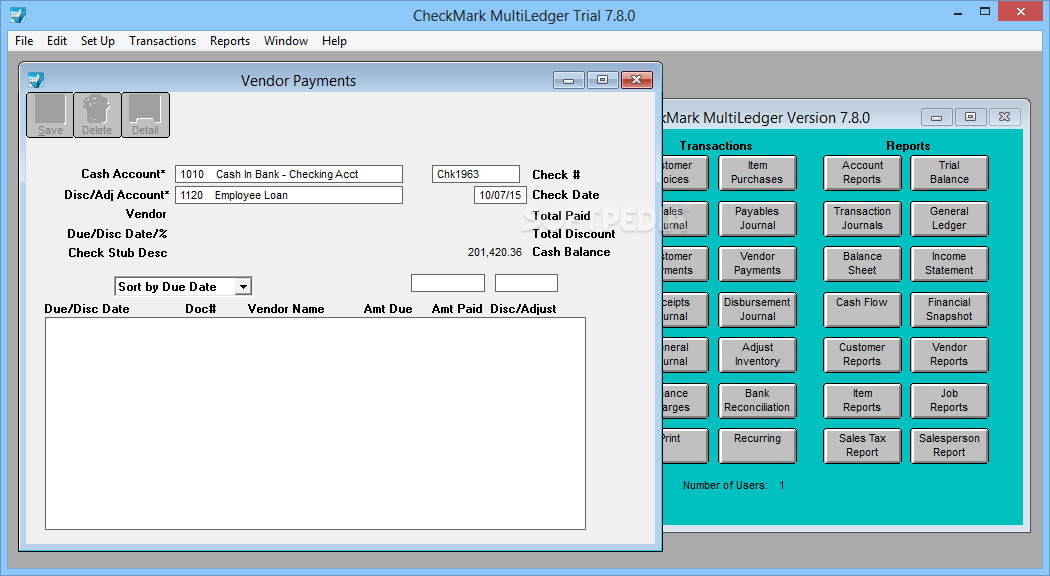Click the Item Reports button
This screenshot has height=576, width=1050.
862,401
